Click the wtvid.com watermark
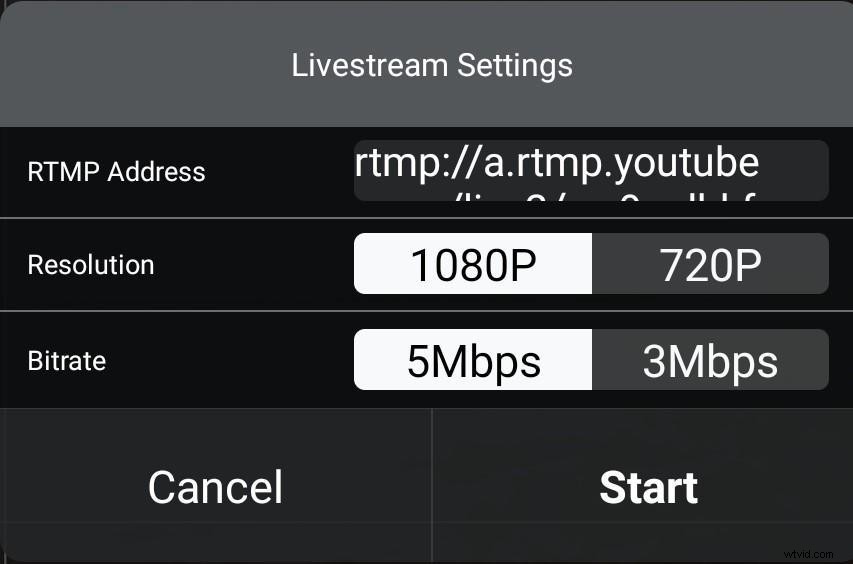Image resolution: width=853 pixels, height=564 pixels. point(808,552)
